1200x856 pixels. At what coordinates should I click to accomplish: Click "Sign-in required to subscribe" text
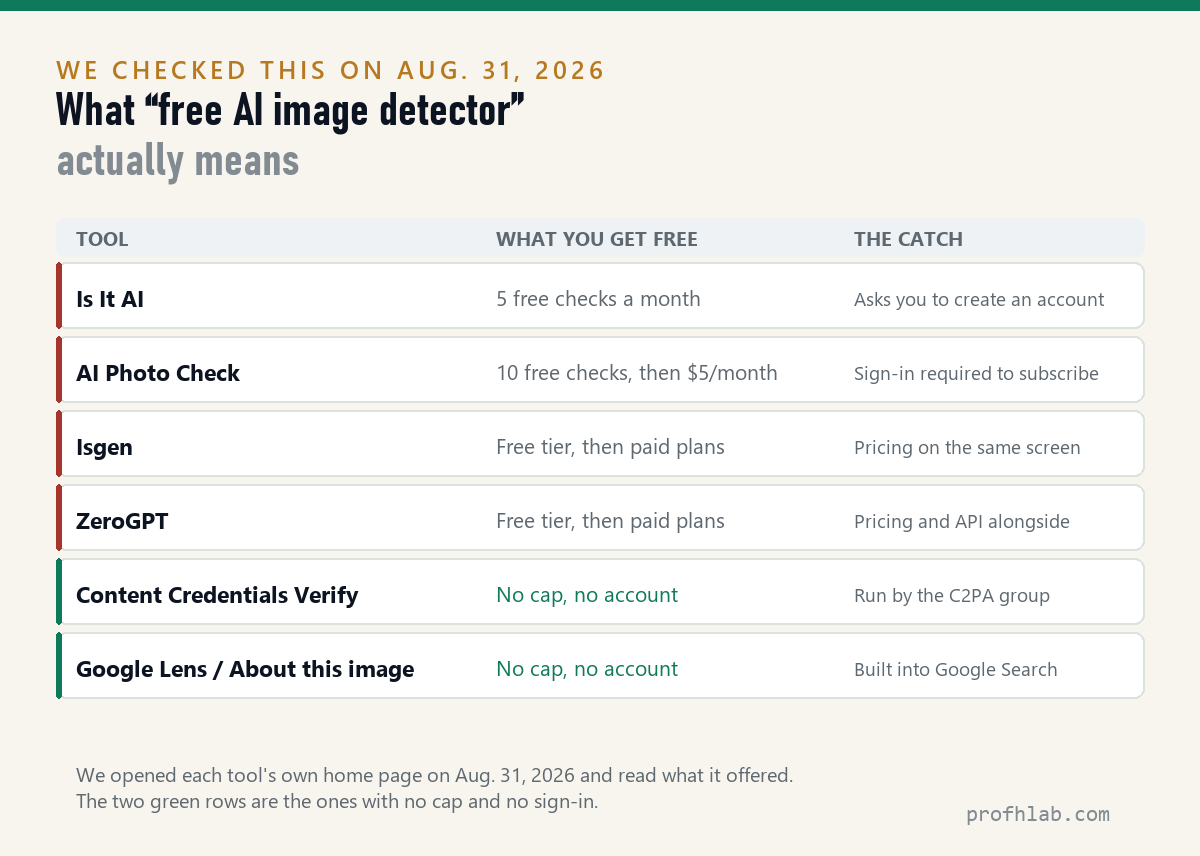[x=976, y=374]
